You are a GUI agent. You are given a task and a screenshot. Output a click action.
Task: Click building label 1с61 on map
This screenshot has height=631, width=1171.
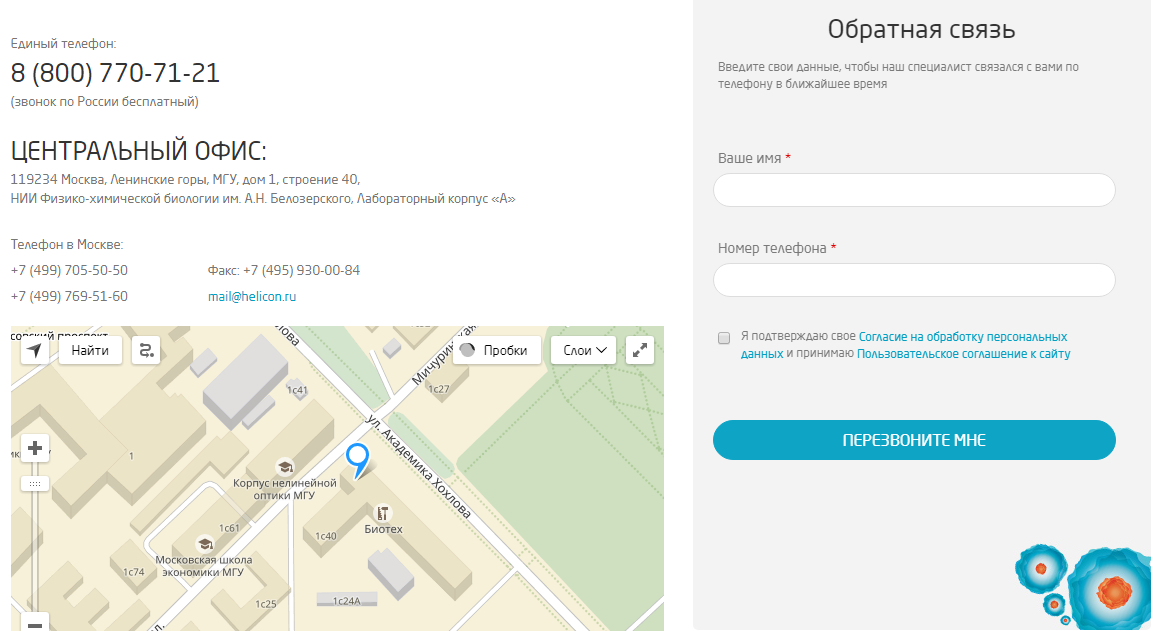click(229, 528)
